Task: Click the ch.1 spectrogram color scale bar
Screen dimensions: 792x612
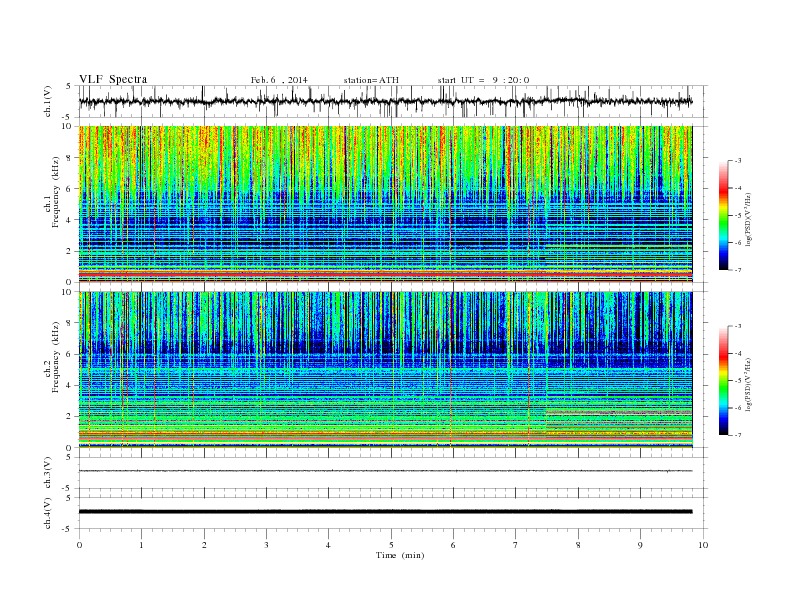Action: [x=723, y=215]
